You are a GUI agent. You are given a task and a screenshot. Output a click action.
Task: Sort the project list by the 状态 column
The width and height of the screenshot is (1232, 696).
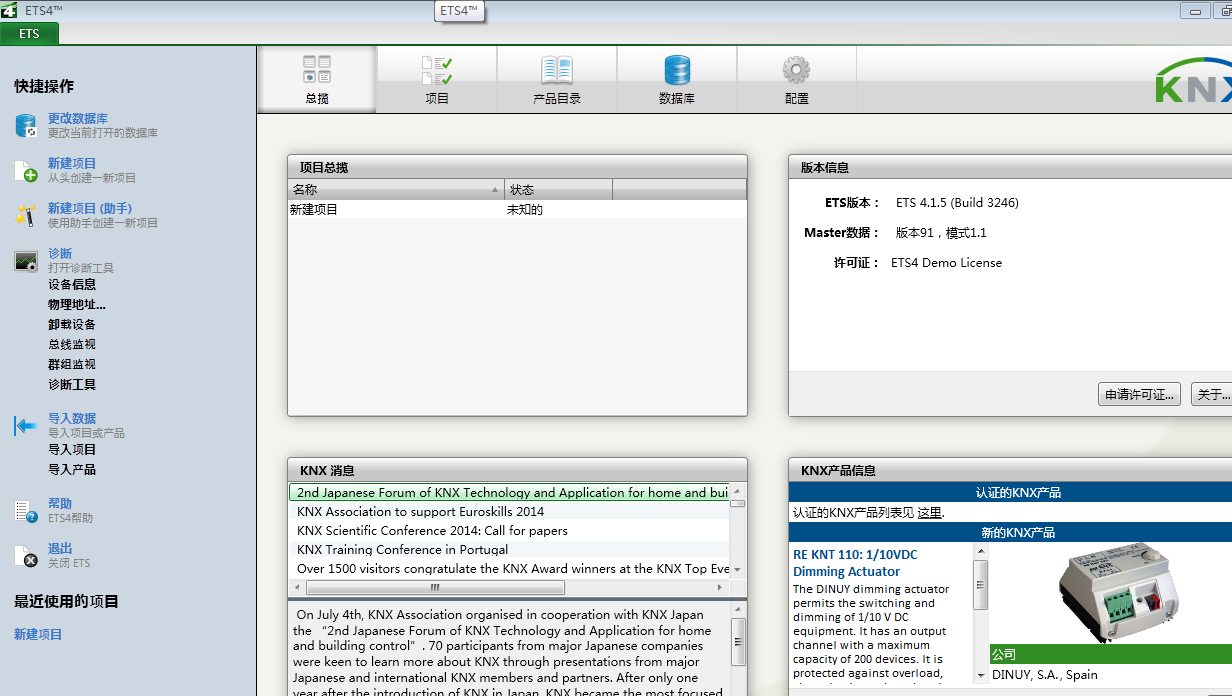tap(559, 189)
